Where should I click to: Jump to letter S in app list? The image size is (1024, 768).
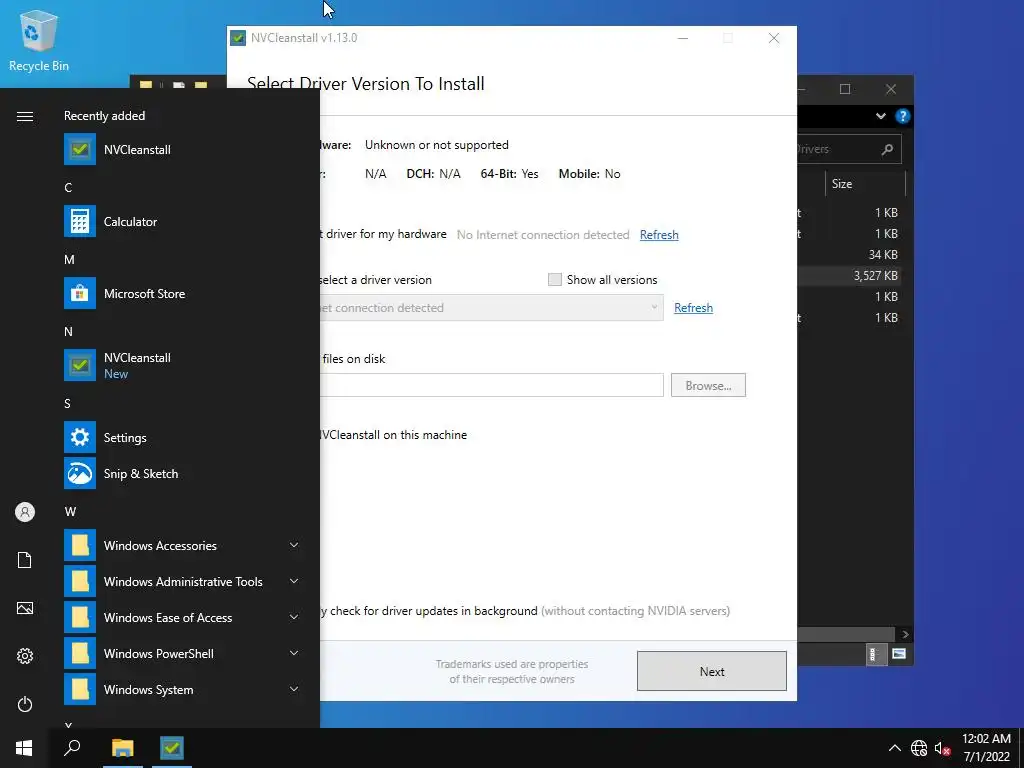(67, 404)
